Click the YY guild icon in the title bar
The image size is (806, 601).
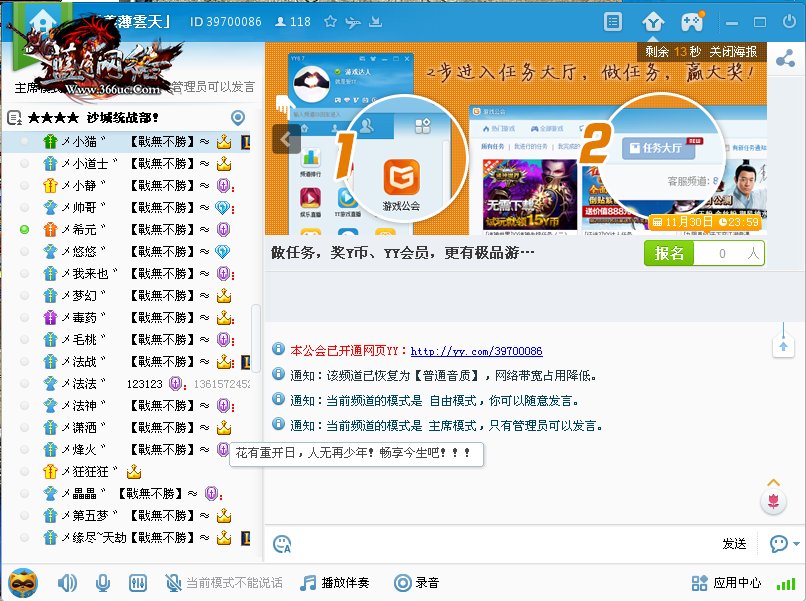pyautogui.click(x=653, y=21)
